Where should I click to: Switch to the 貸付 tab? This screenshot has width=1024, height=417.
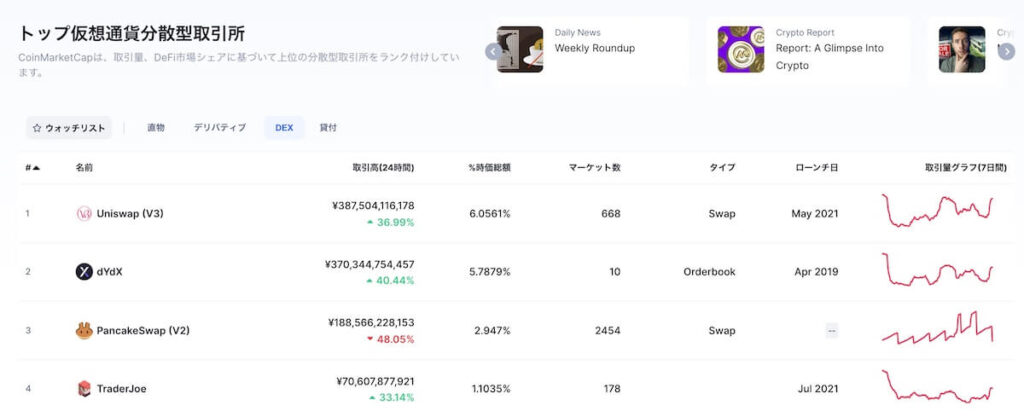[328, 128]
